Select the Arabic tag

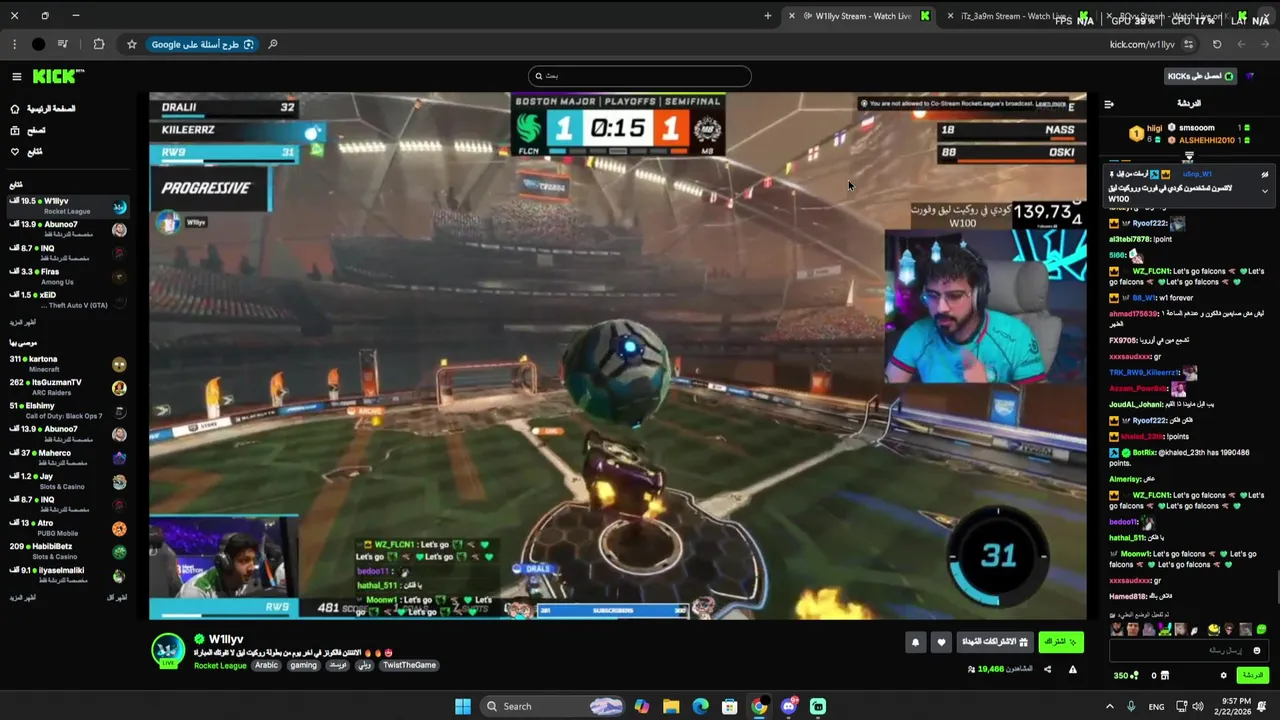click(266, 665)
